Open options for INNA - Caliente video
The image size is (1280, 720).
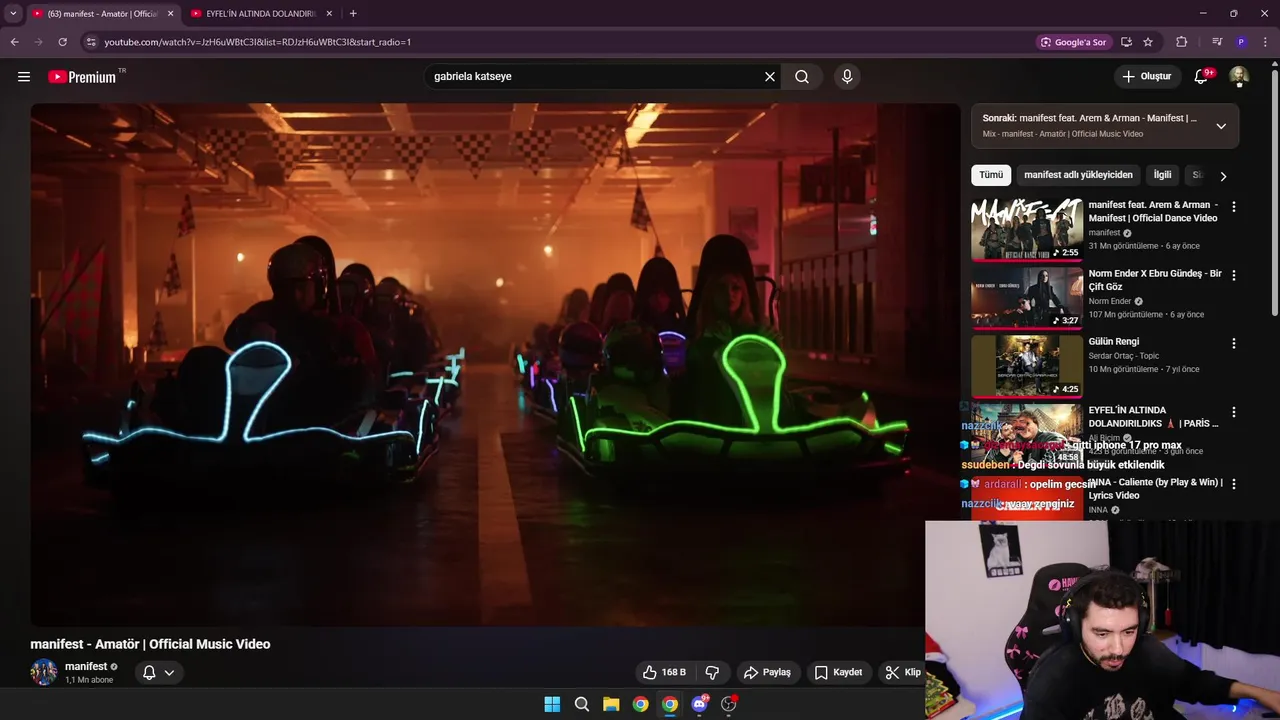(1233, 484)
